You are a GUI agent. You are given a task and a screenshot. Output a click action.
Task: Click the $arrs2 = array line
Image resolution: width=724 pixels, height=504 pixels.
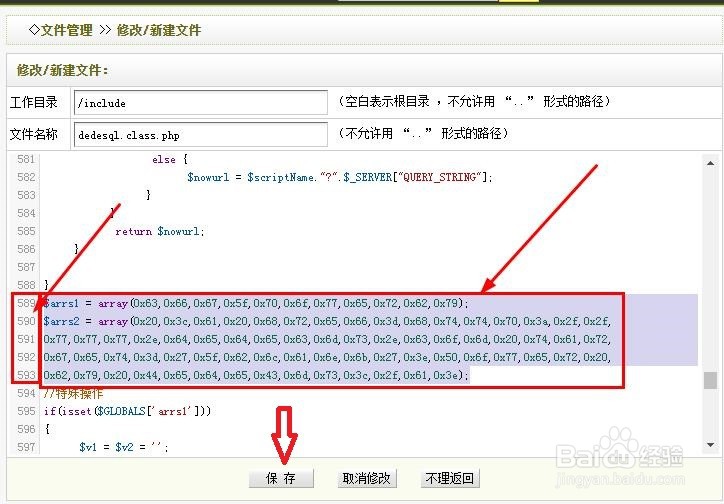click(x=327, y=321)
